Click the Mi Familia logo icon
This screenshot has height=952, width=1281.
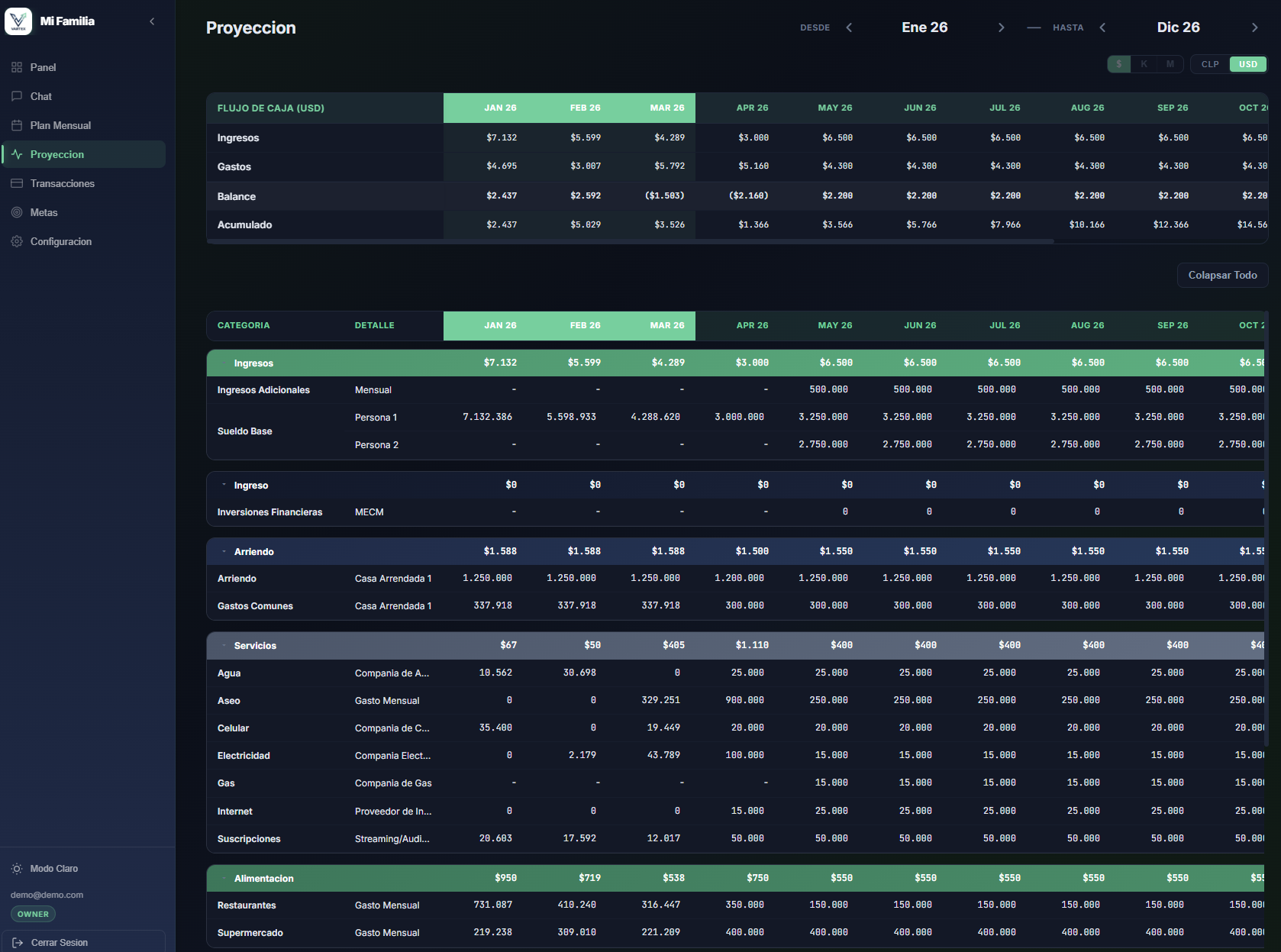18,21
